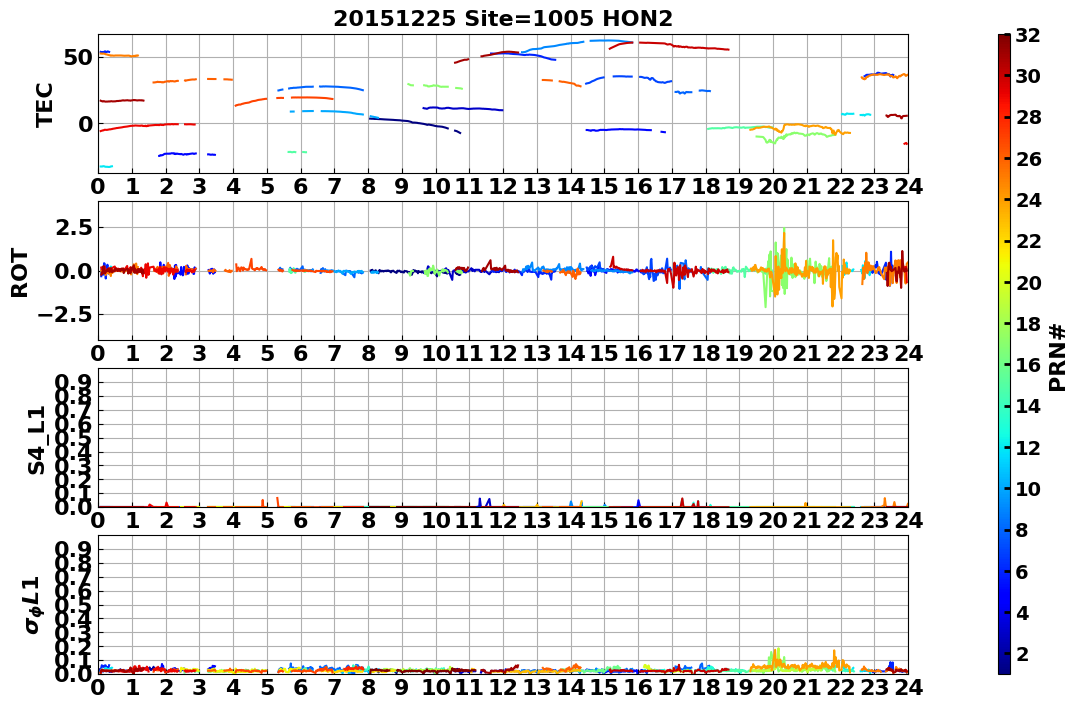Click the σφL1 y-axis label
The height and width of the screenshot is (709, 1077).
click(33, 605)
